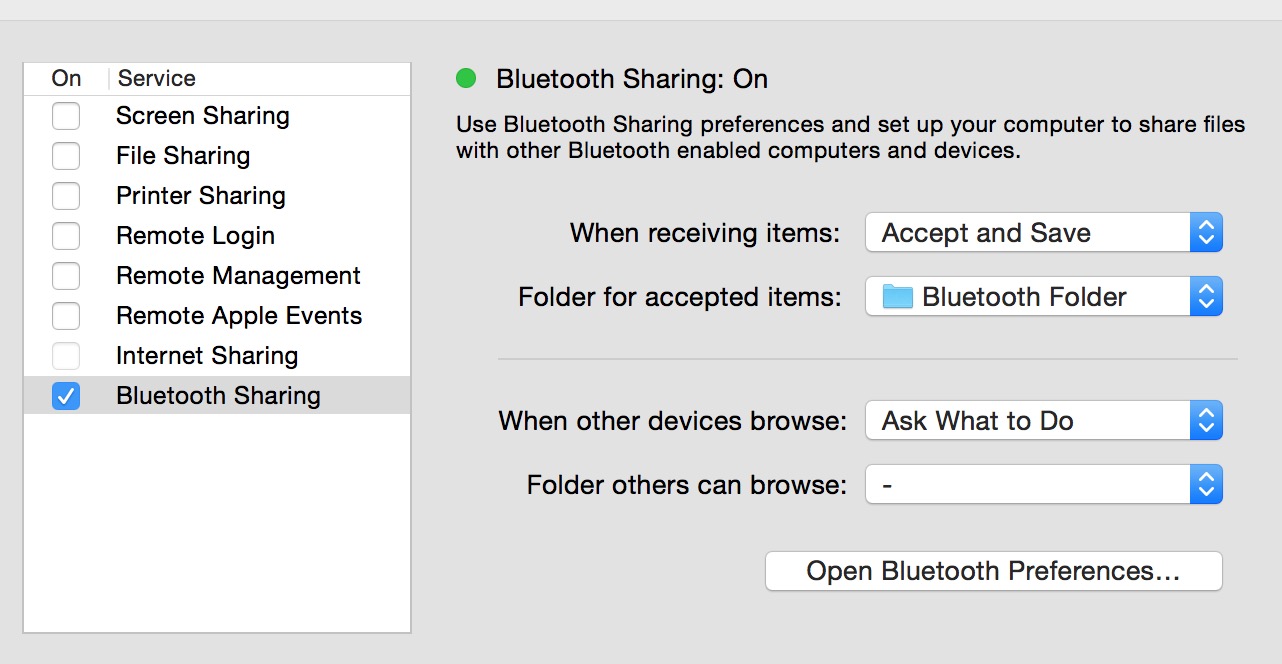Image resolution: width=1282 pixels, height=664 pixels.
Task: Open the Folder others can browse dropdown
Action: (x=1043, y=485)
